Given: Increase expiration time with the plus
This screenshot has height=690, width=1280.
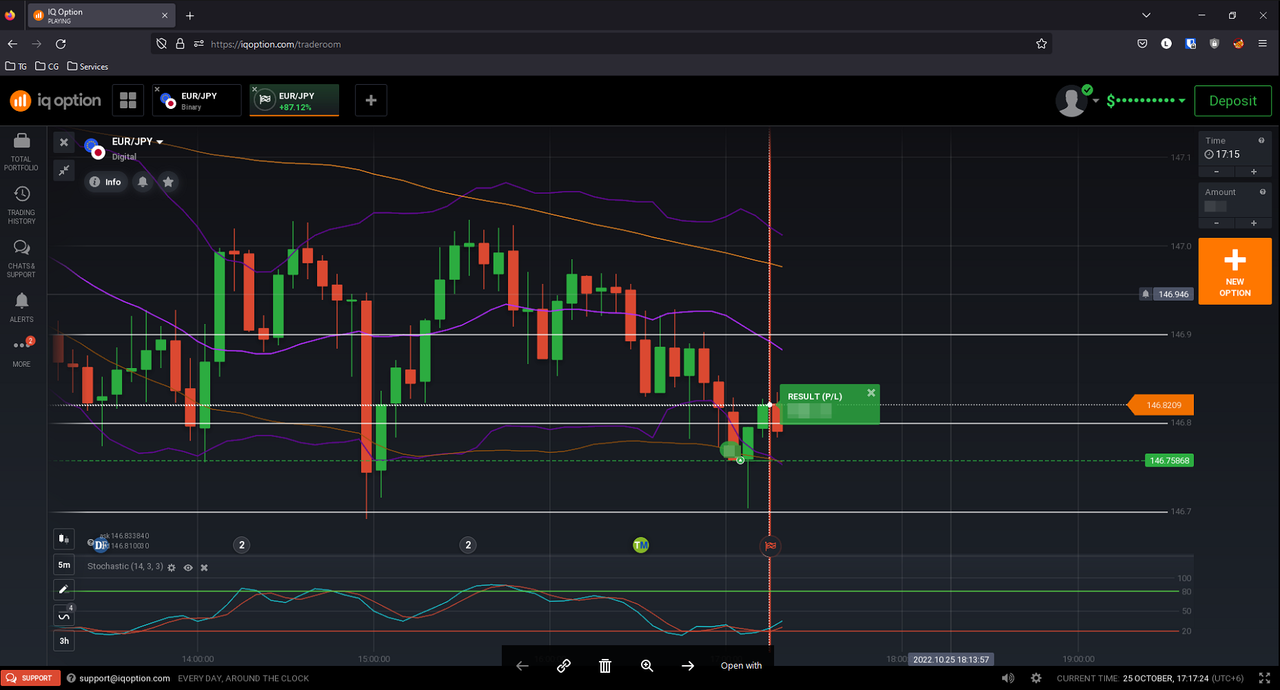Looking at the screenshot, I should click(x=1253, y=172).
